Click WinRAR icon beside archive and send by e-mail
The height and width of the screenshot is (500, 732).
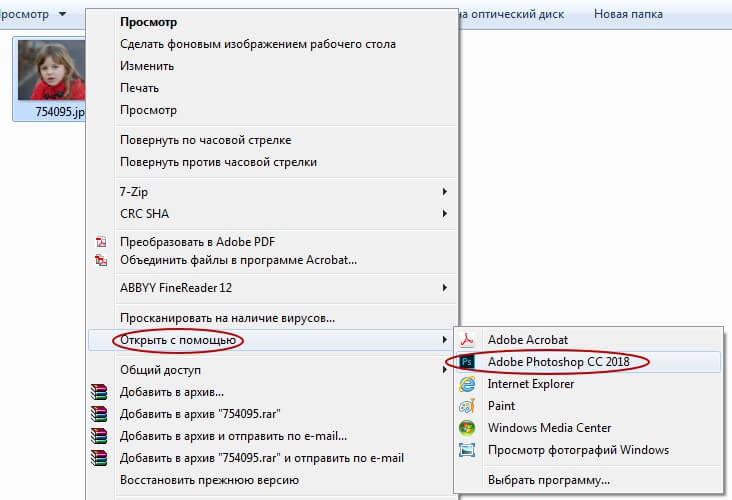[99, 436]
